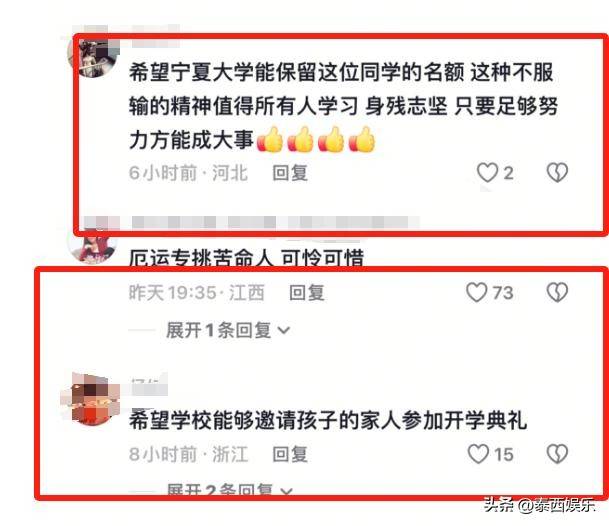Image resolution: width=609 pixels, height=526 pixels.
Task: Like the Jiangxi comment with 73 likes
Action: (477, 292)
